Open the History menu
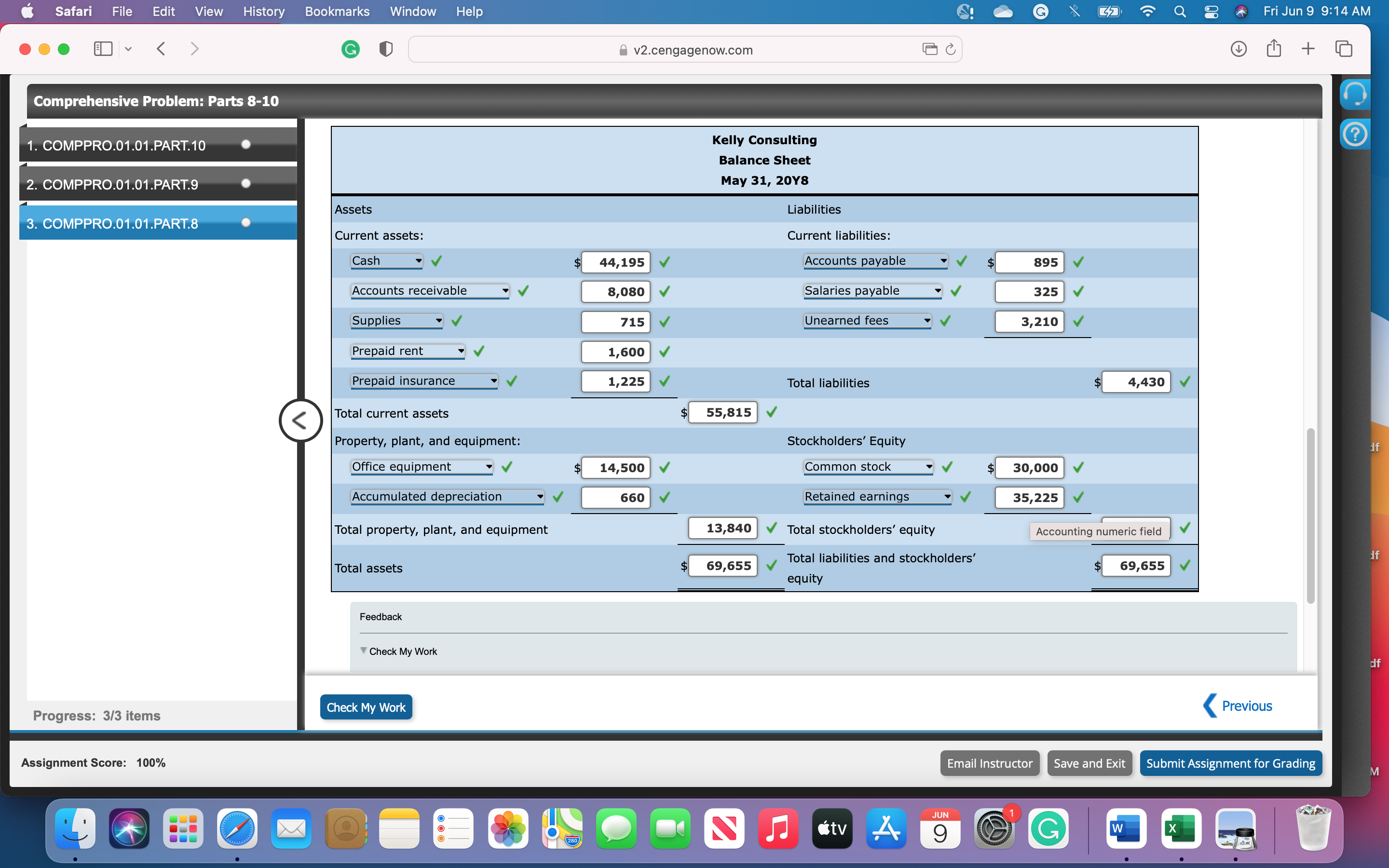 pyautogui.click(x=263, y=12)
